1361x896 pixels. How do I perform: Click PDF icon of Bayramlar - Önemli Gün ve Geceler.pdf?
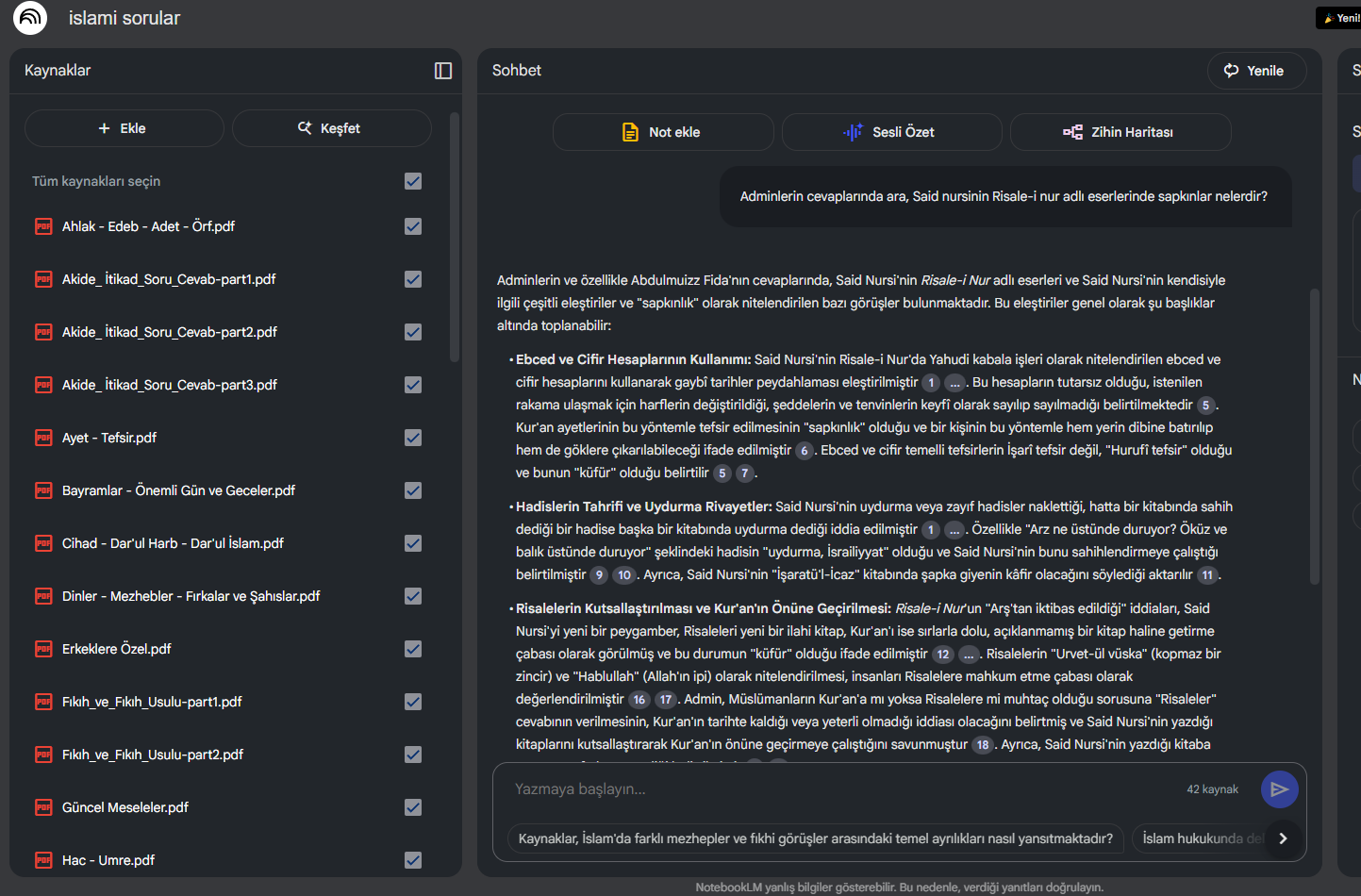pyautogui.click(x=43, y=490)
